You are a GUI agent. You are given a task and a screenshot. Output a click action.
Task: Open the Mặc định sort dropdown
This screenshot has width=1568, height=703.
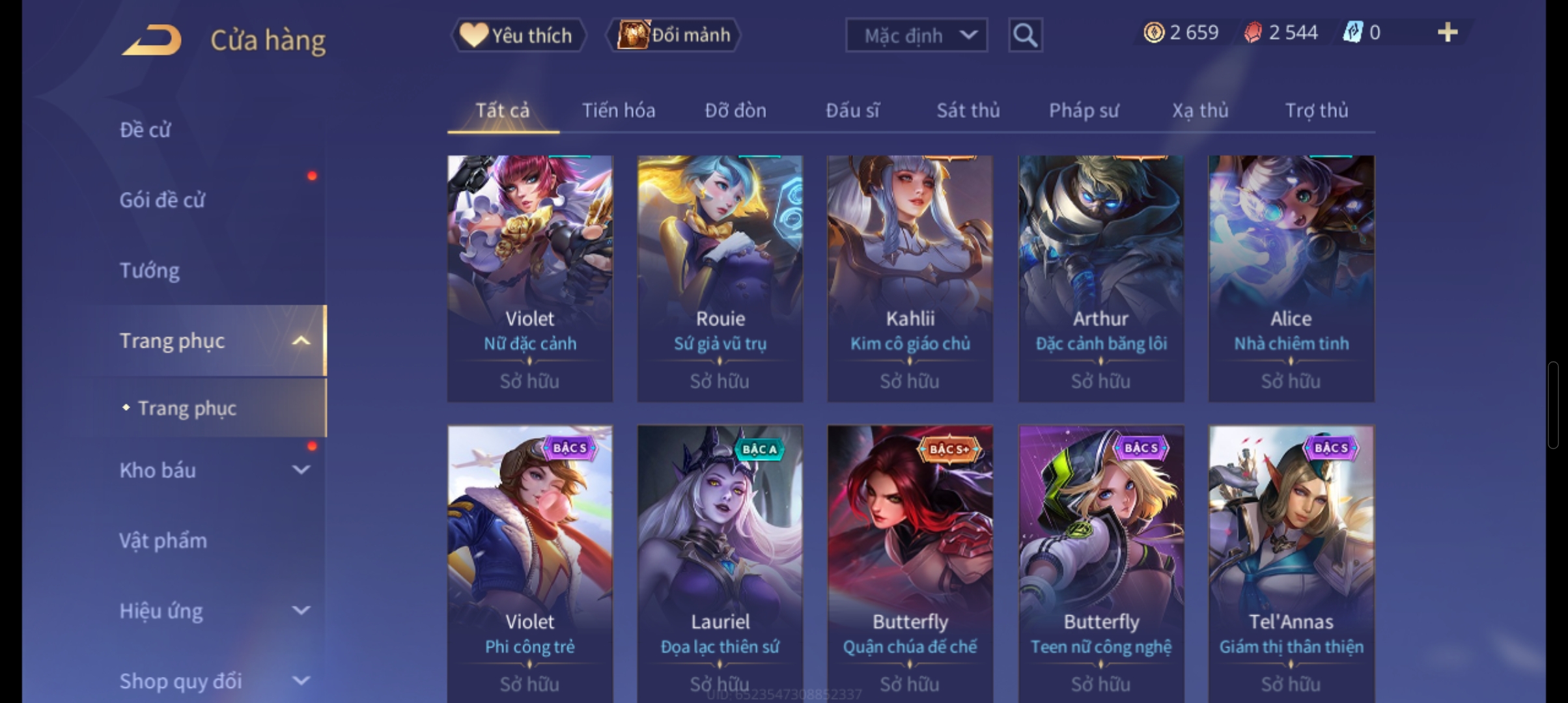916,35
